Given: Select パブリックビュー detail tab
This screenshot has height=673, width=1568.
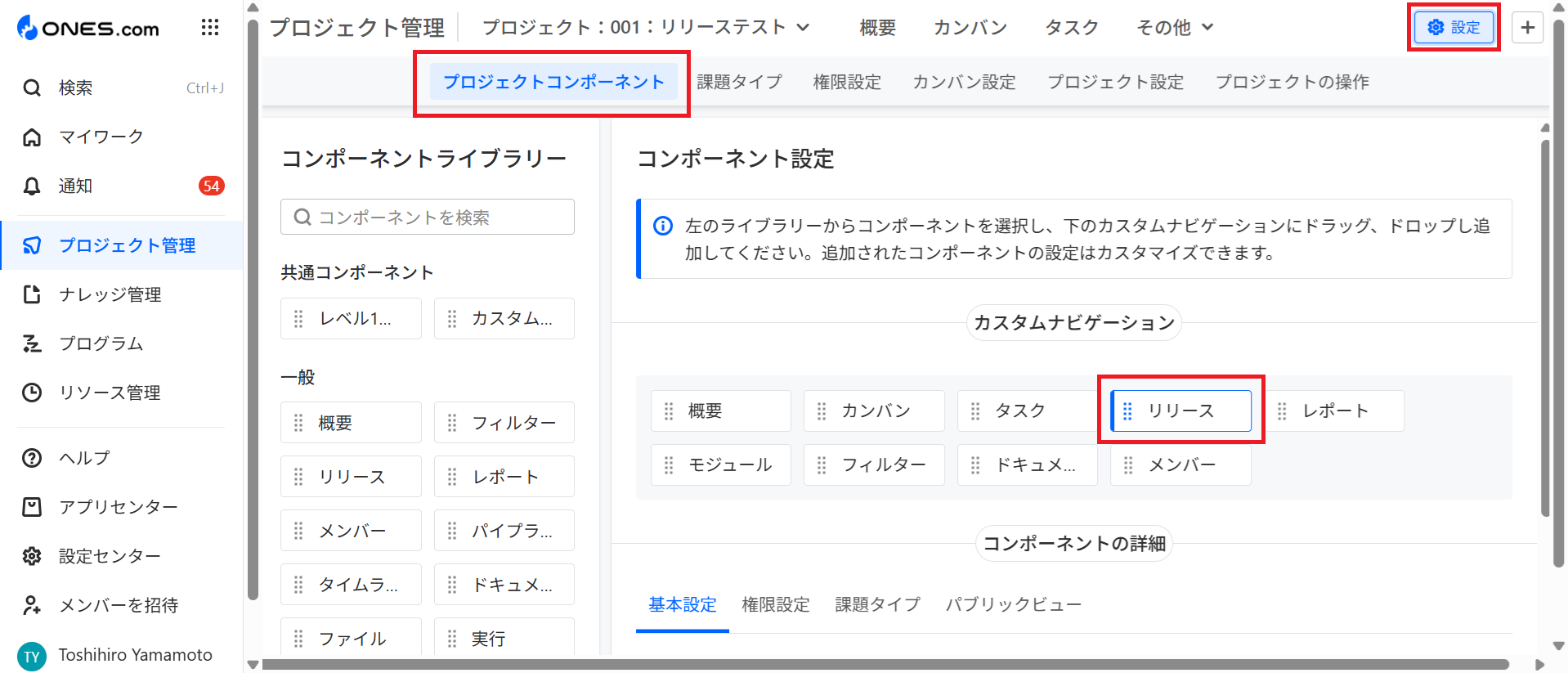Looking at the screenshot, I should click(1014, 604).
